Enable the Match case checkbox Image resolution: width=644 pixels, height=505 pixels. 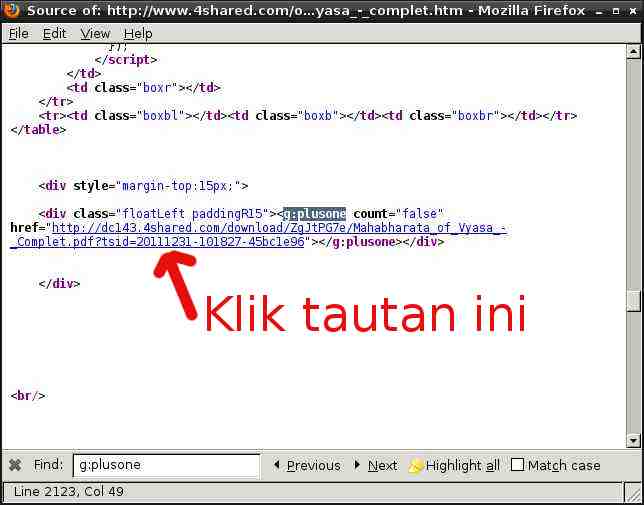[x=517, y=465]
